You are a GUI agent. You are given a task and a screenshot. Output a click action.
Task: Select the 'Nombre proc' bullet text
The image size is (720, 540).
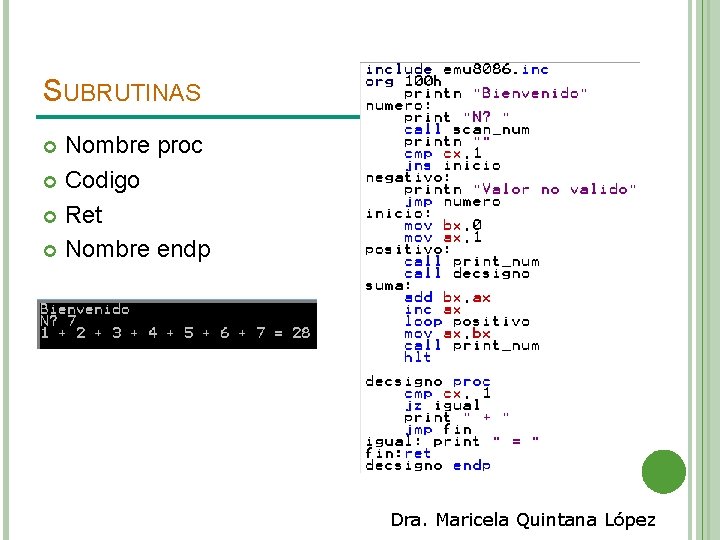point(134,146)
